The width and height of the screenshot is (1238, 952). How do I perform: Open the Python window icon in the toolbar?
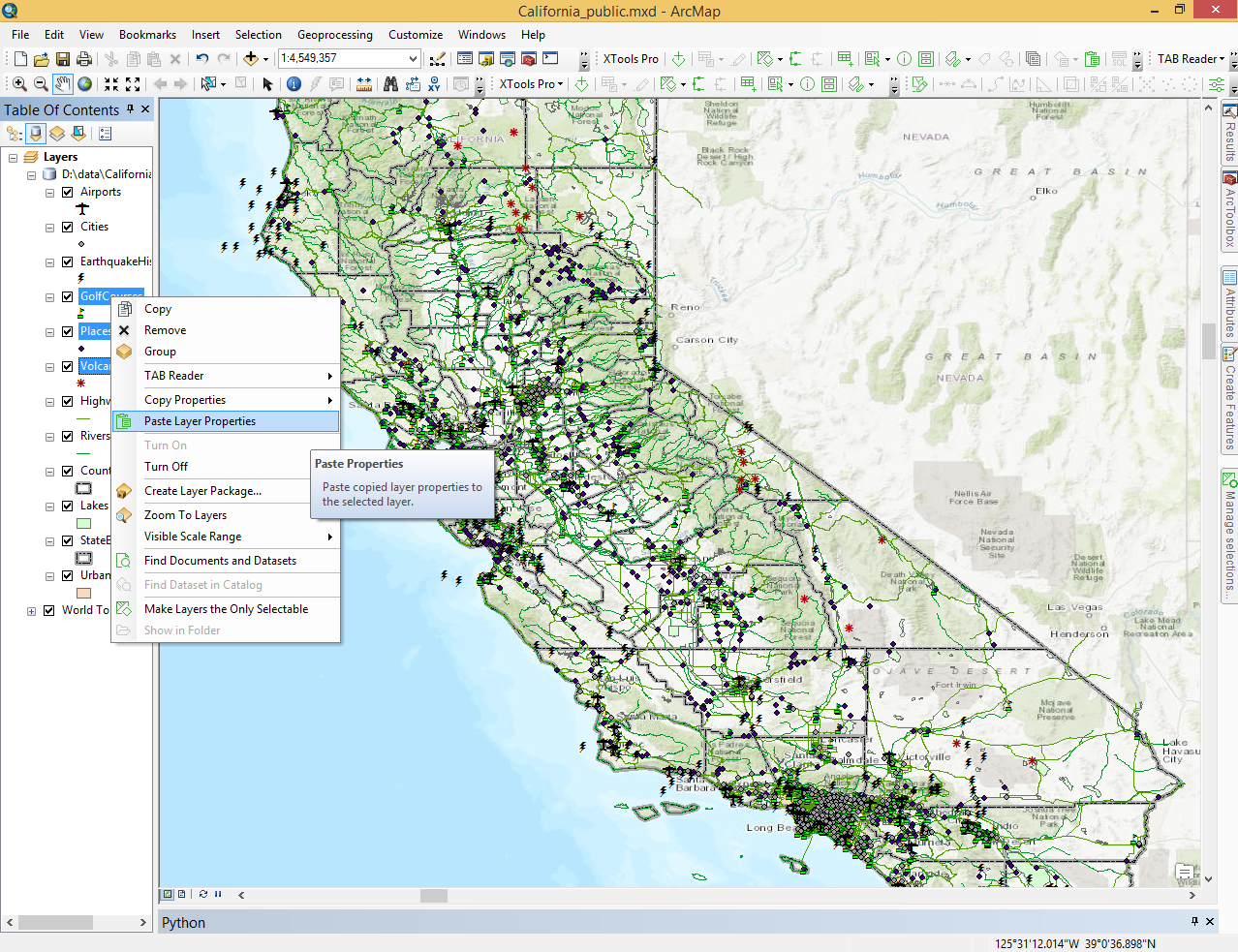pos(550,59)
